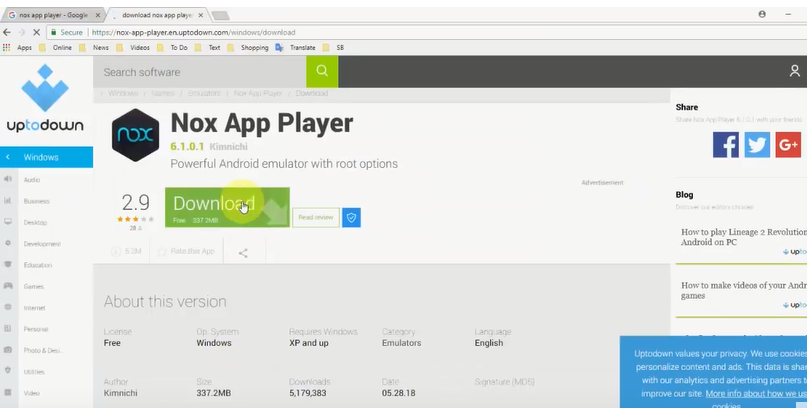This screenshot has height=408, width=807.
Task: Click the Search software field
Action: point(200,72)
